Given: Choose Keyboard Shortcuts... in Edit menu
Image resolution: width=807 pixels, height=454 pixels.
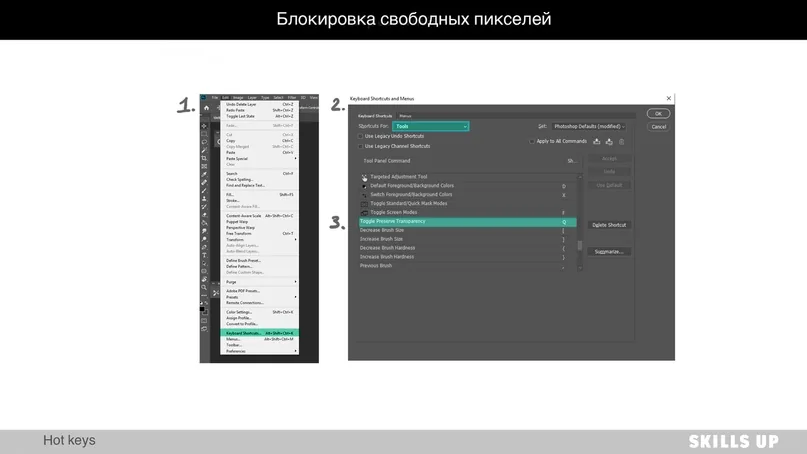Looking at the screenshot, I should [x=259, y=333].
